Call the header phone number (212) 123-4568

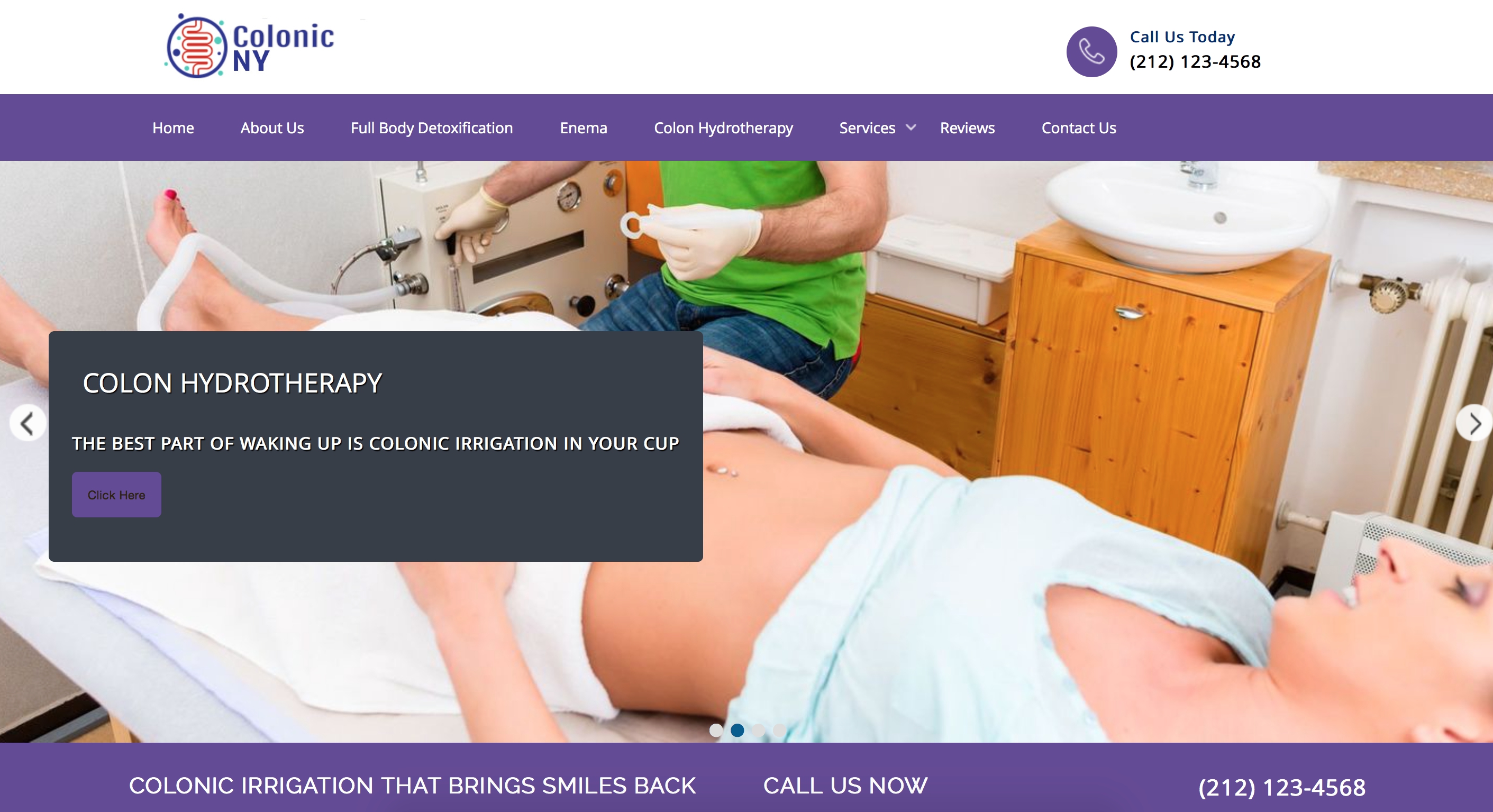(x=1195, y=61)
